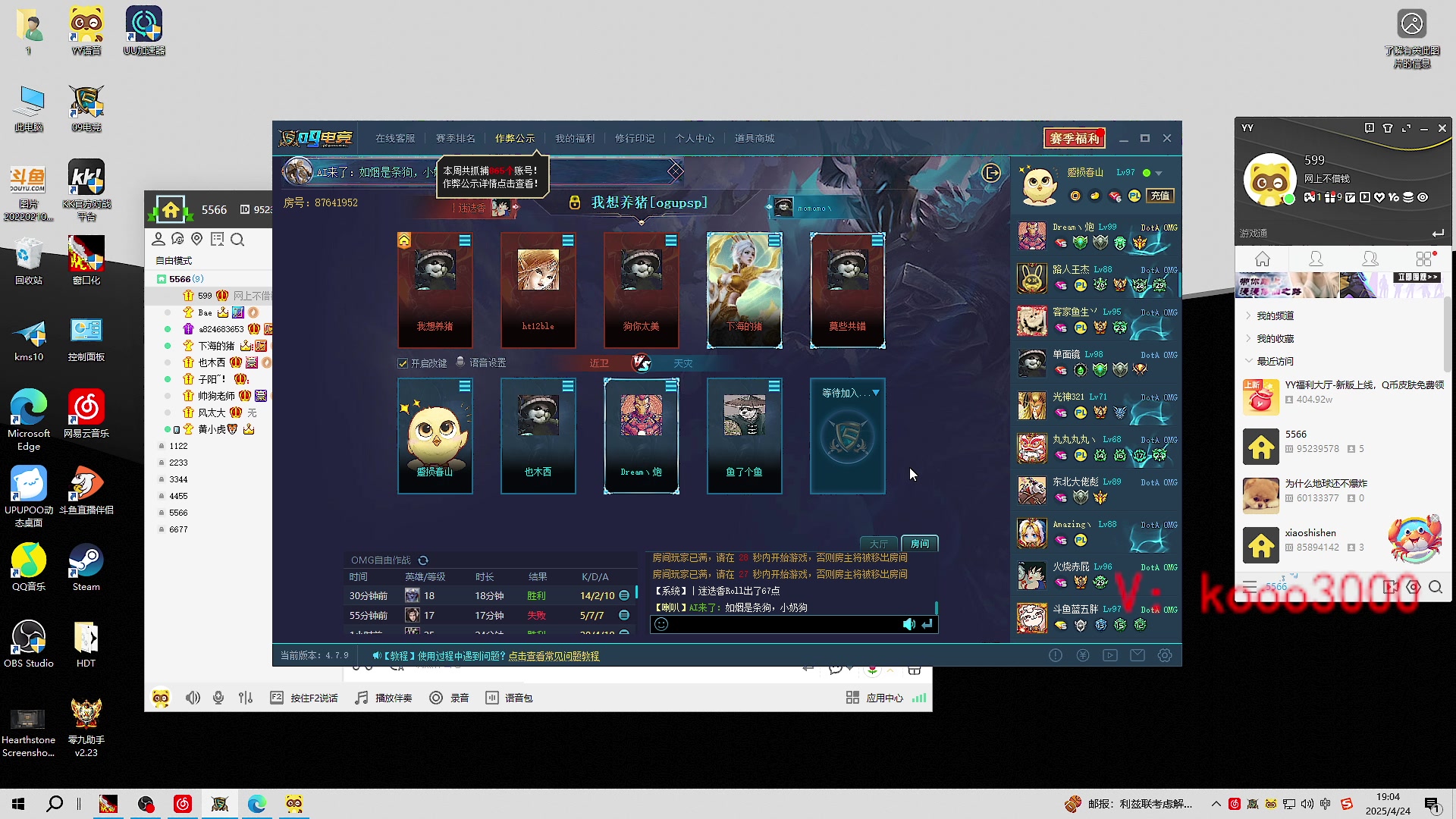Open the menu icon on 也木西 player card
This screenshot has height=819, width=1456.
568,386
